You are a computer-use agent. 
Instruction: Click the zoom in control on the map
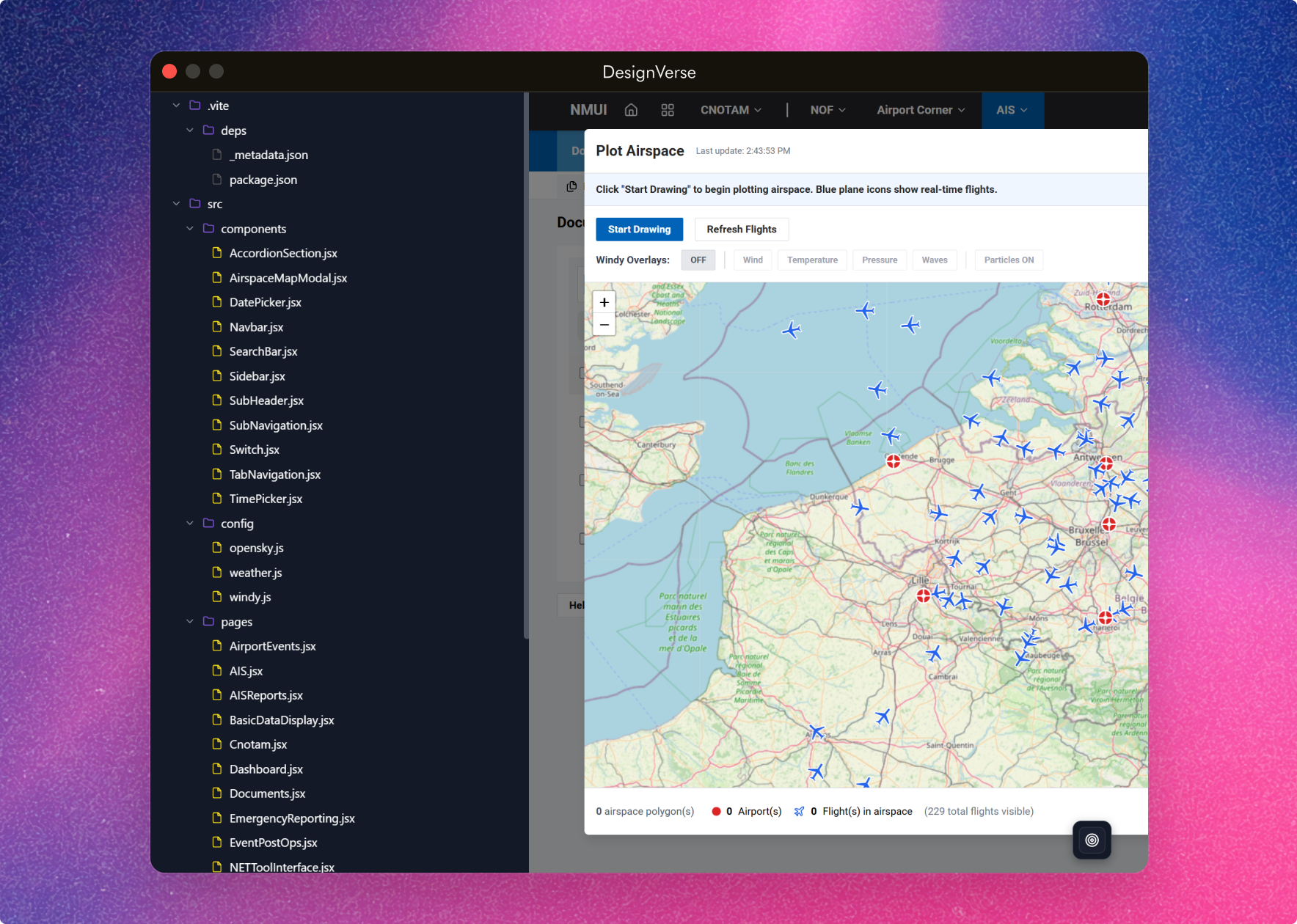point(604,302)
